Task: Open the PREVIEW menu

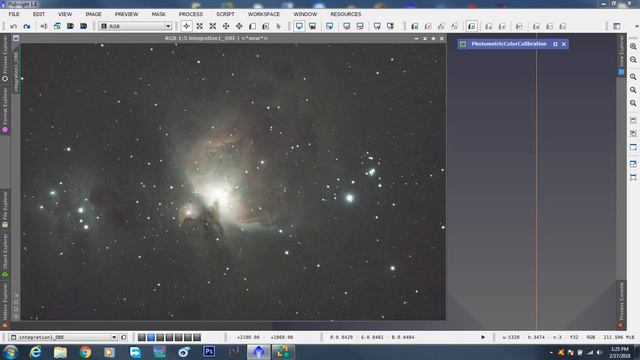Action: coord(126,14)
